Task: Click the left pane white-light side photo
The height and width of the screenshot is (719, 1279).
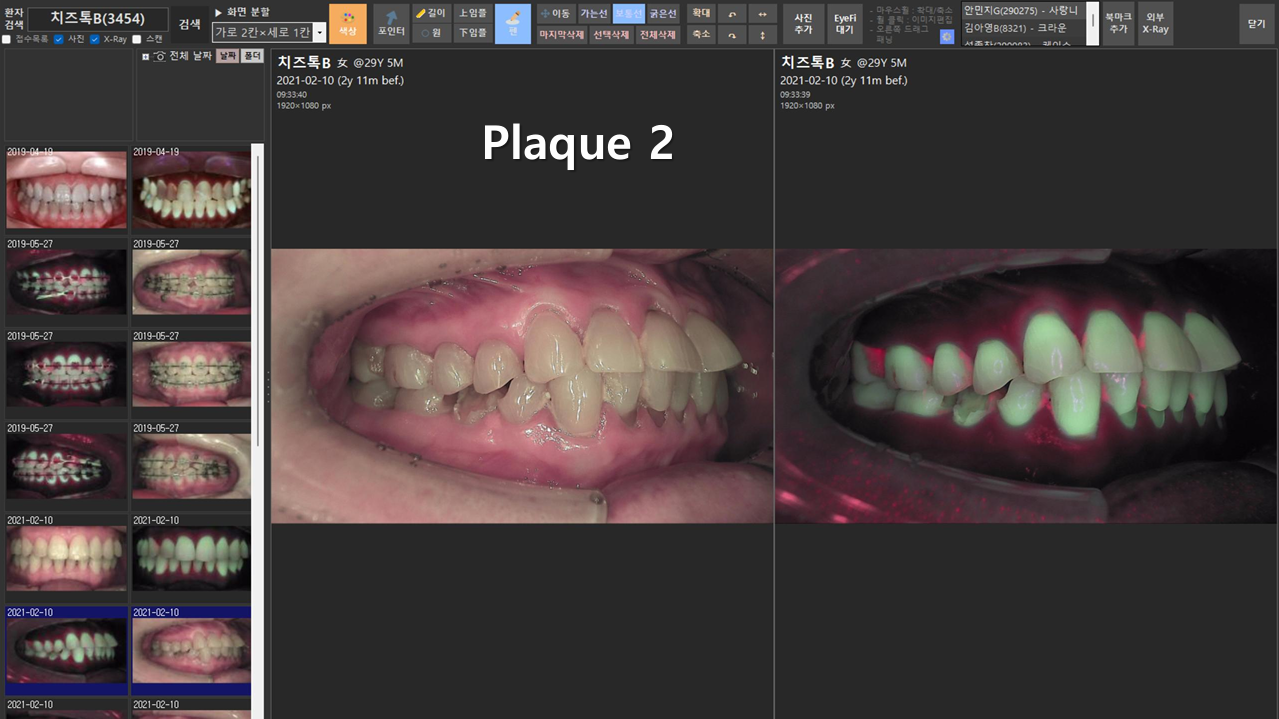Action: coord(522,386)
